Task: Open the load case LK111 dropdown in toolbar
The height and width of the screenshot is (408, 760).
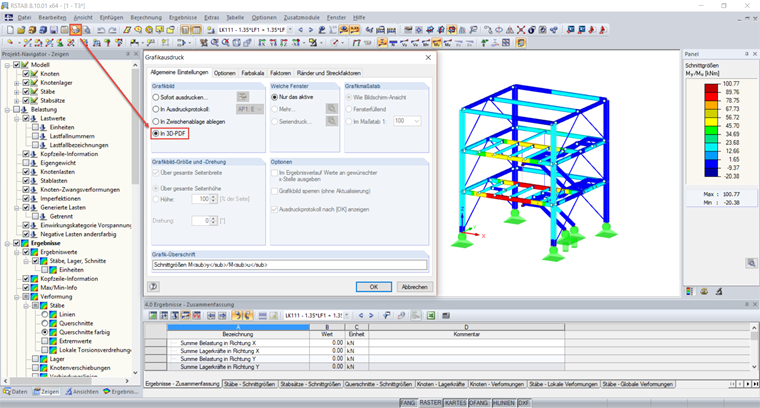Action: 290,30
